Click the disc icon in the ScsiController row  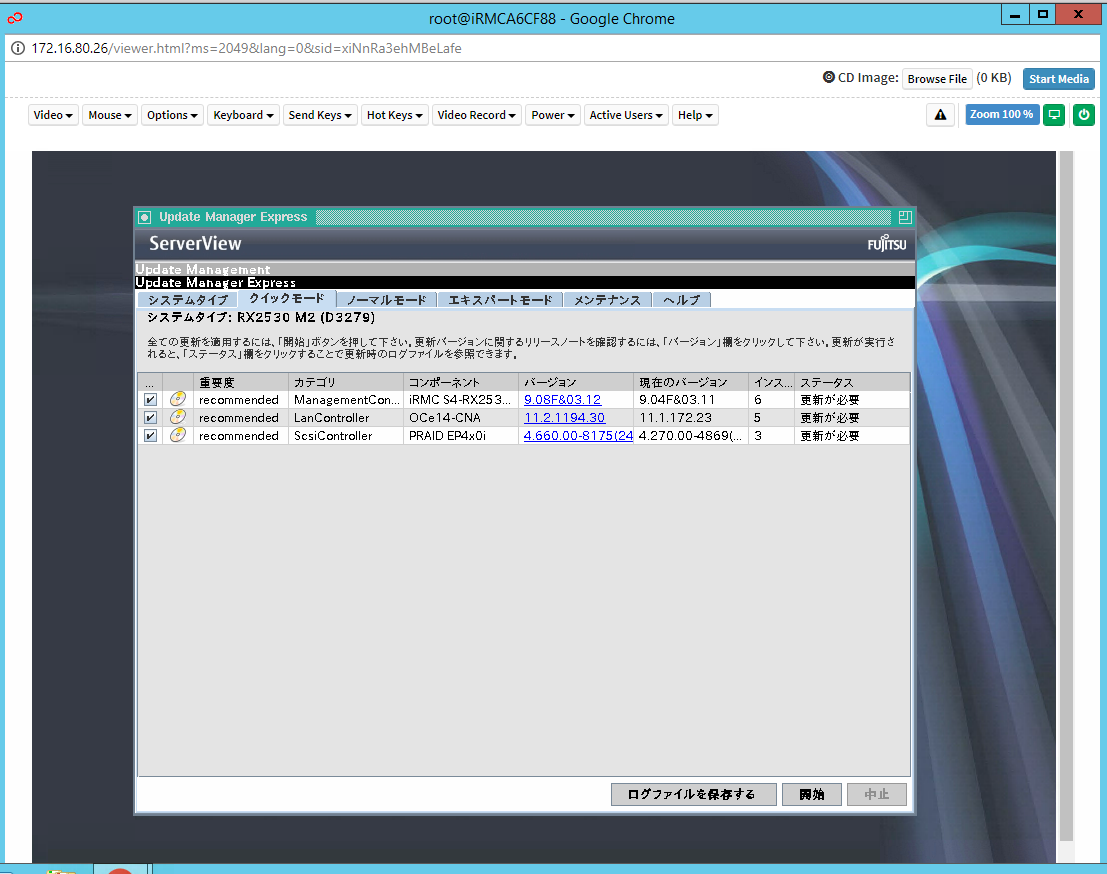tap(178, 436)
